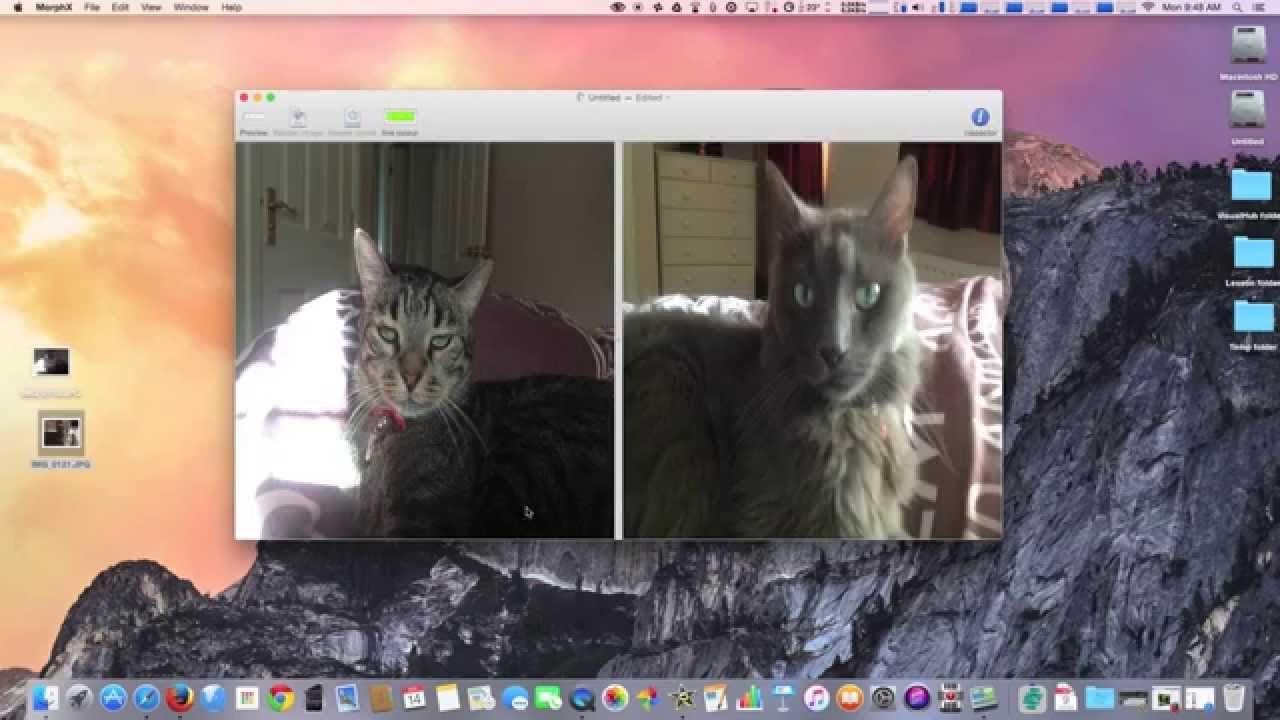Open the Help menu
Screen dimensions: 1280x720
tap(231, 7)
